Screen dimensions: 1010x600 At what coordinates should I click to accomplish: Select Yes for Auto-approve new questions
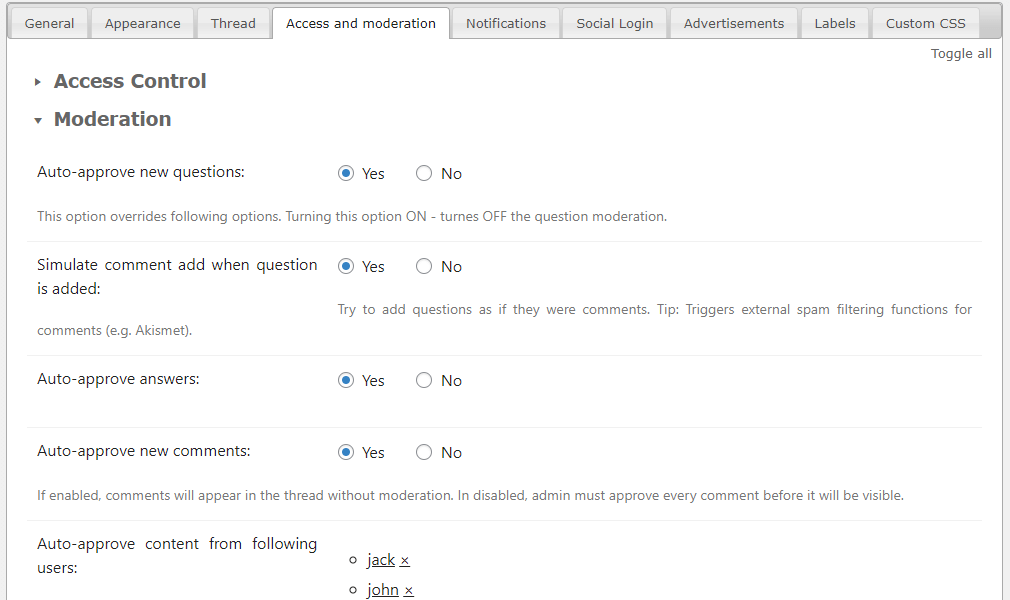click(x=346, y=174)
